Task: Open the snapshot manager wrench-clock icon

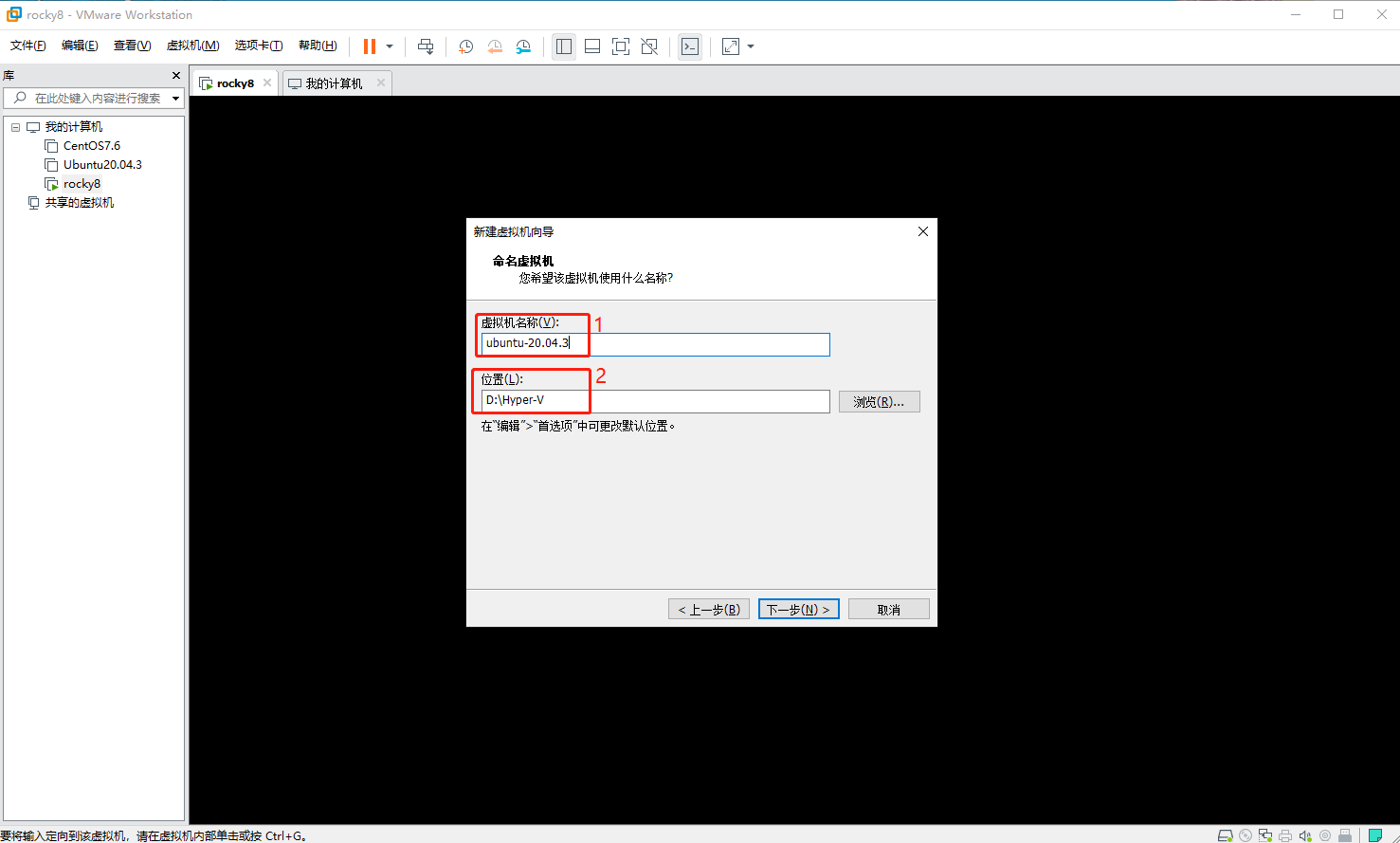Action: coord(523,46)
